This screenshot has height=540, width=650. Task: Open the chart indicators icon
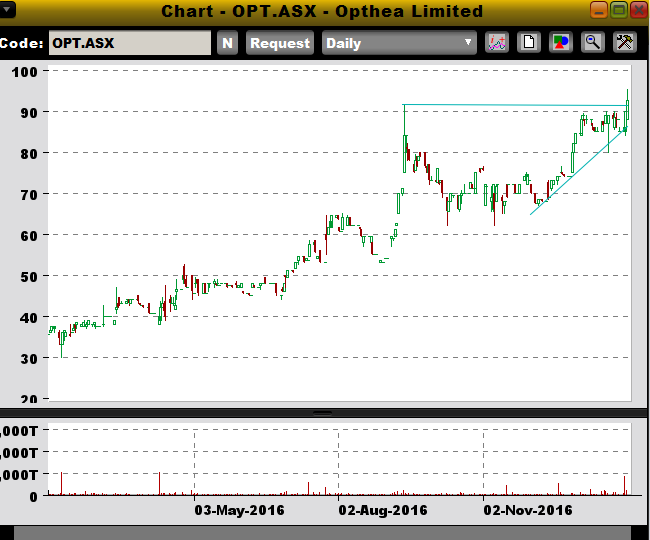[x=497, y=43]
